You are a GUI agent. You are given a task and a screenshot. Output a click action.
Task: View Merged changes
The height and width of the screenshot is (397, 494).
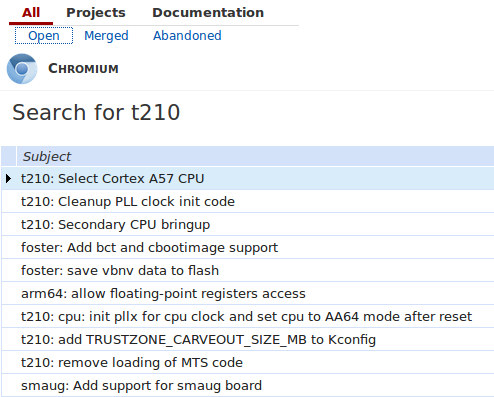106,36
